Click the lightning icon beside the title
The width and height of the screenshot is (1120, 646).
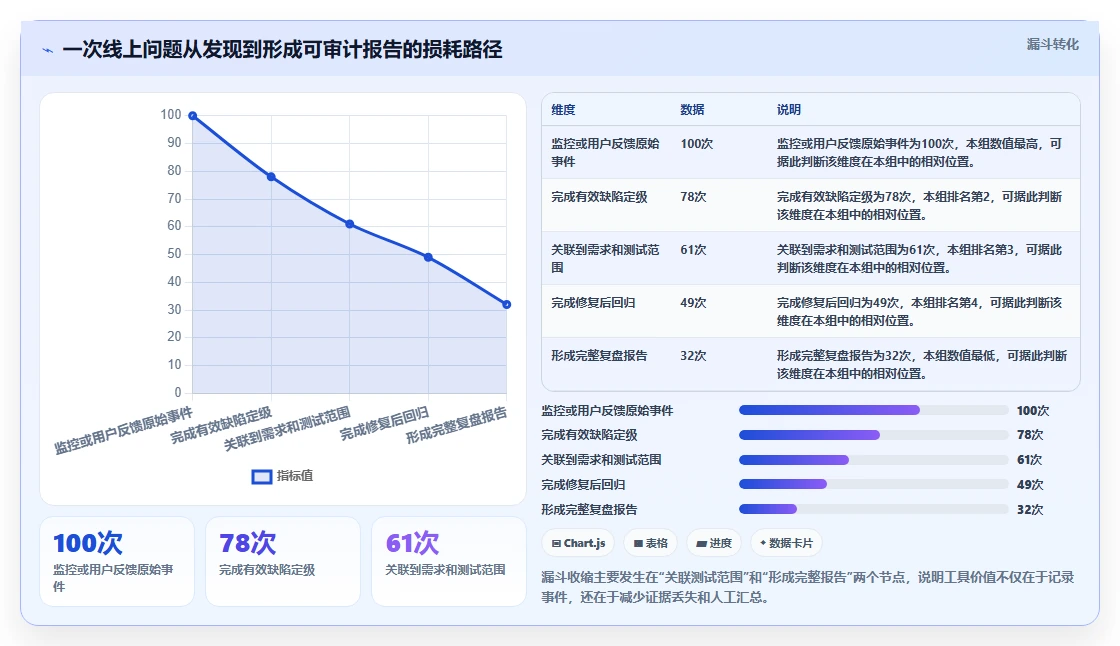click(48, 51)
